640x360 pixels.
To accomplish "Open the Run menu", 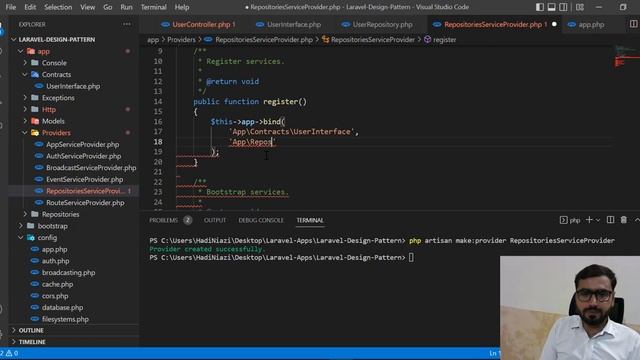I will point(126,7).
